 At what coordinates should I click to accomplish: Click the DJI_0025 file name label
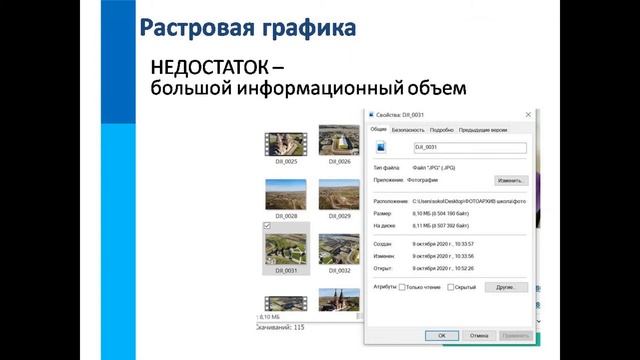[x=286, y=162]
